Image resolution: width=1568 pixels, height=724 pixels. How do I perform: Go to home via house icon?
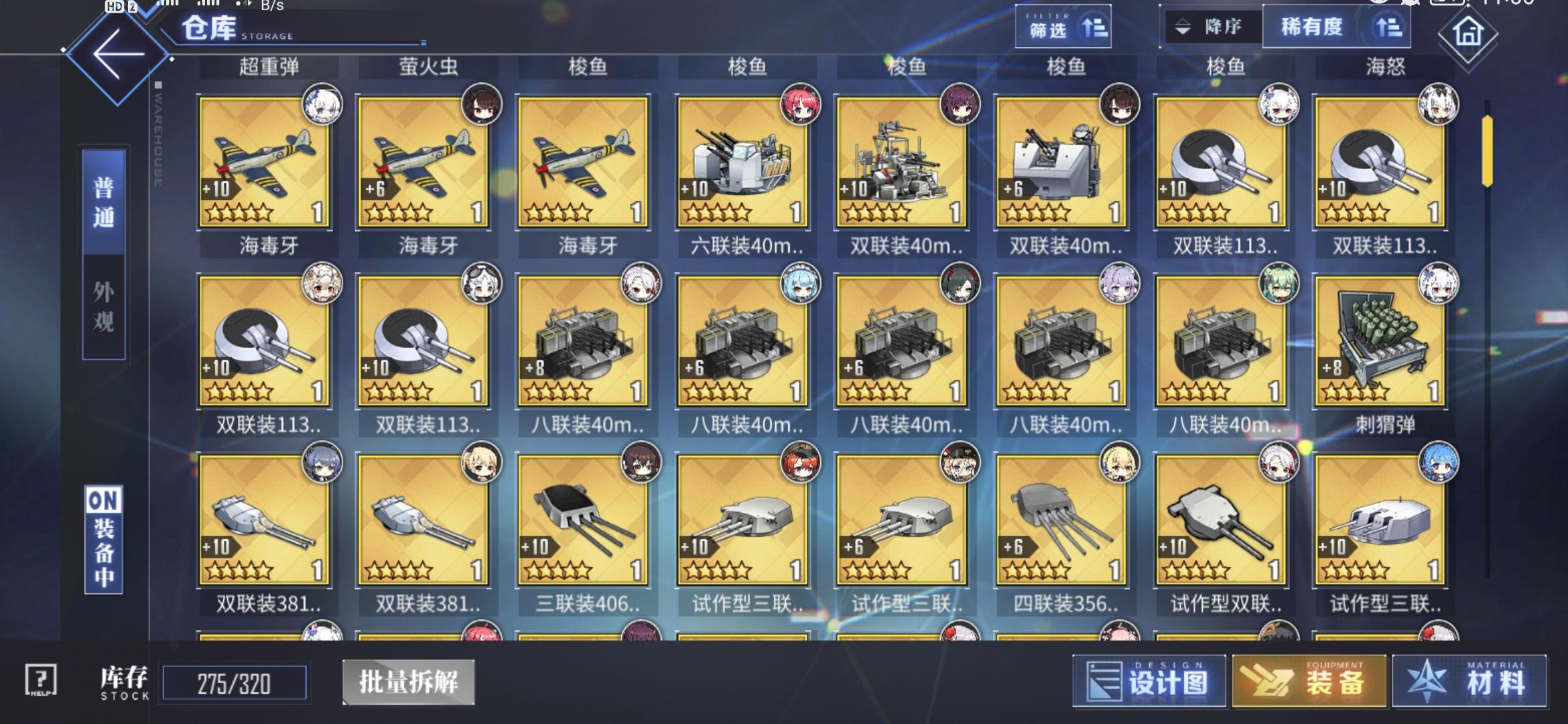tap(1467, 32)
